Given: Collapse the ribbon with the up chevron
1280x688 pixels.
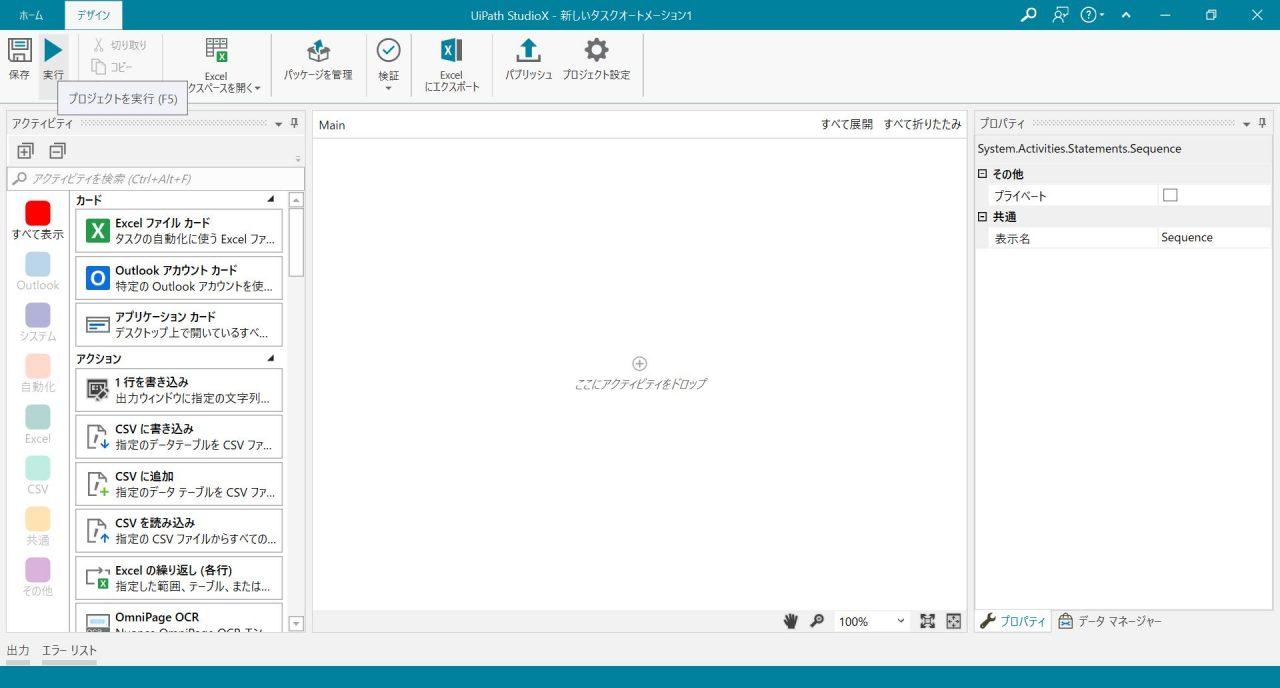Looking at the screenshot, I should (x=1127, y=15).
